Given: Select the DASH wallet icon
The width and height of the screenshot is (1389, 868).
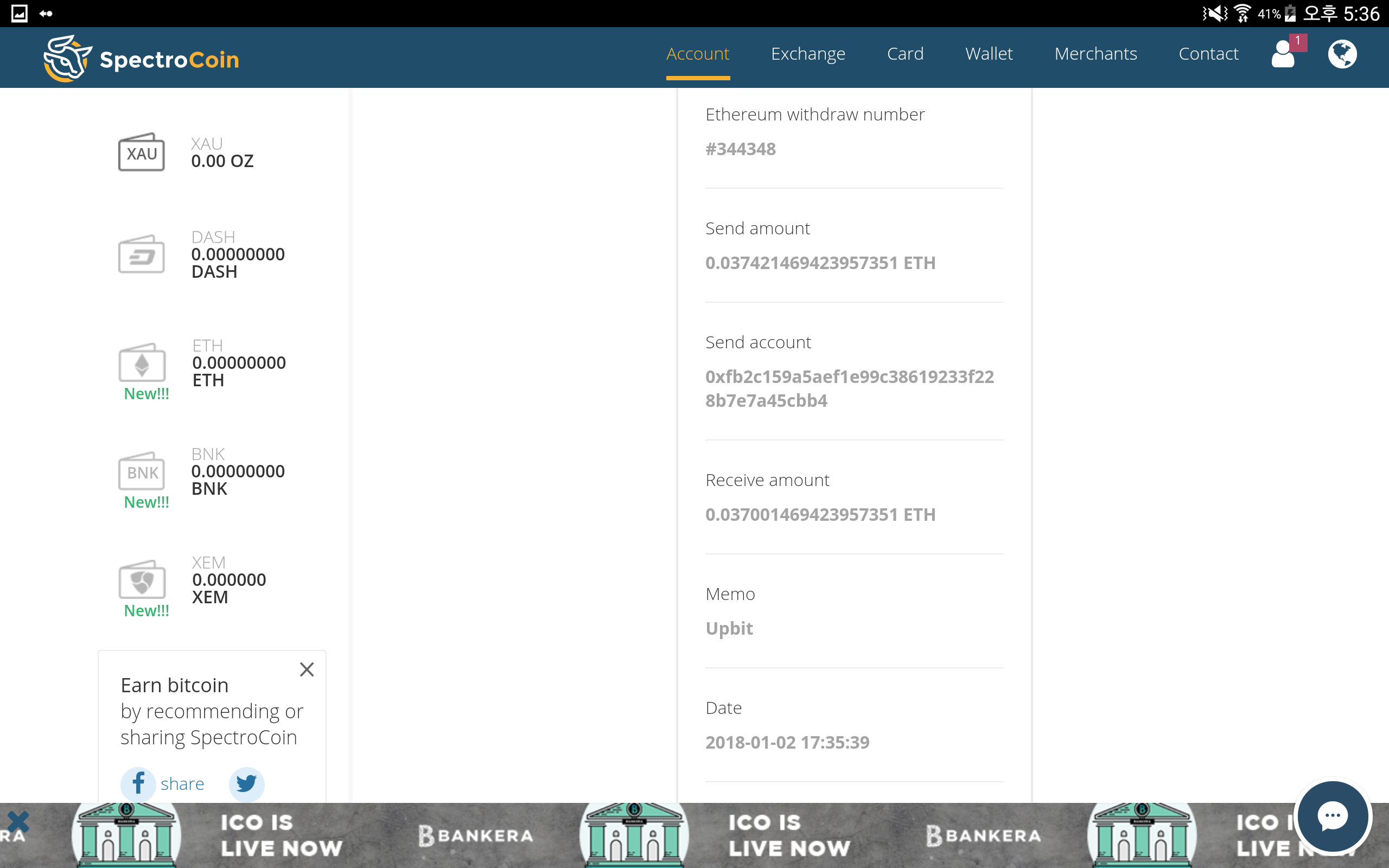Looking at the screenshot, I should tap(141, 255).
